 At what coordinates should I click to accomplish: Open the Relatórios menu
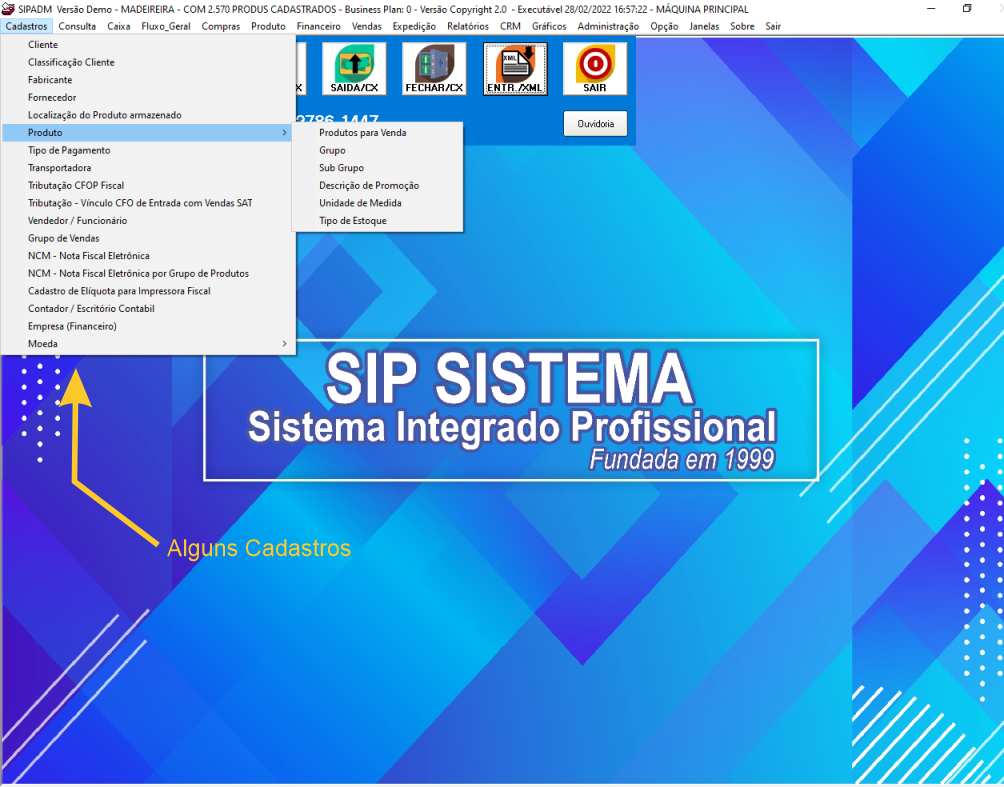coord(467,26)
